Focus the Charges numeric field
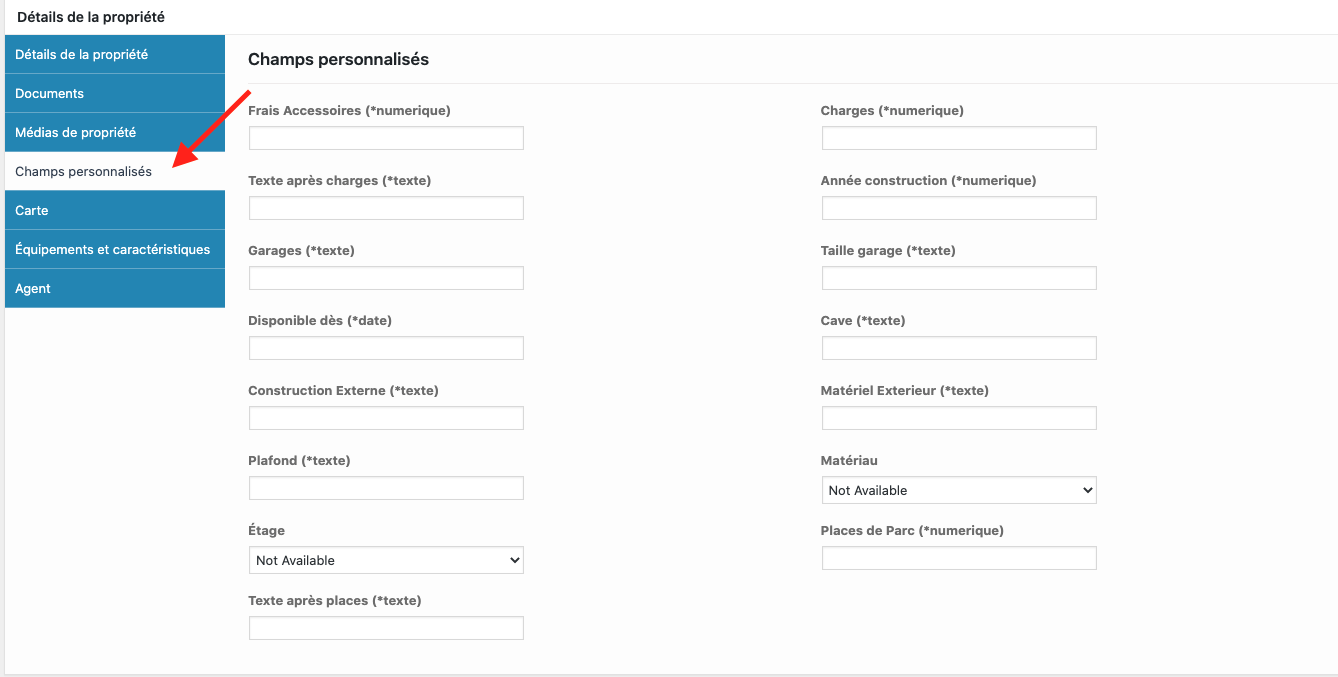This screenshot has height=677, width=1338. coord(959,138)
